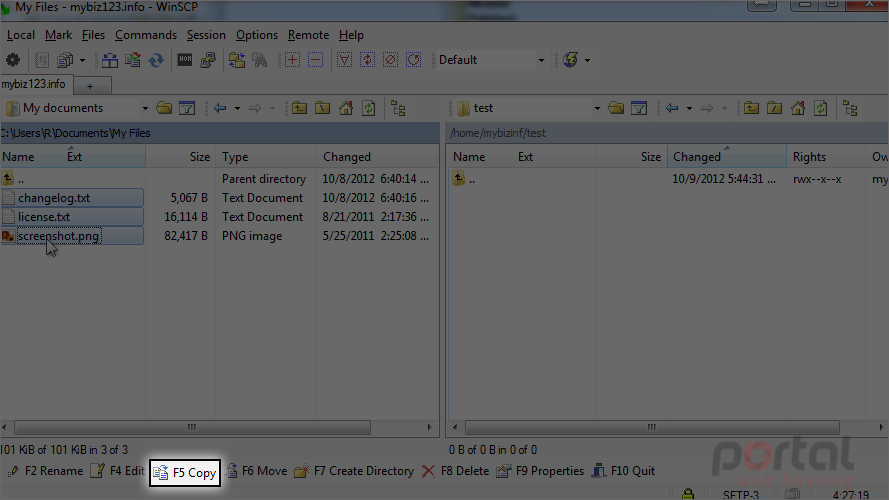The height and width of the screenshot is (500, 889).
Task: Go to local root directory icon
Action: 323,108
